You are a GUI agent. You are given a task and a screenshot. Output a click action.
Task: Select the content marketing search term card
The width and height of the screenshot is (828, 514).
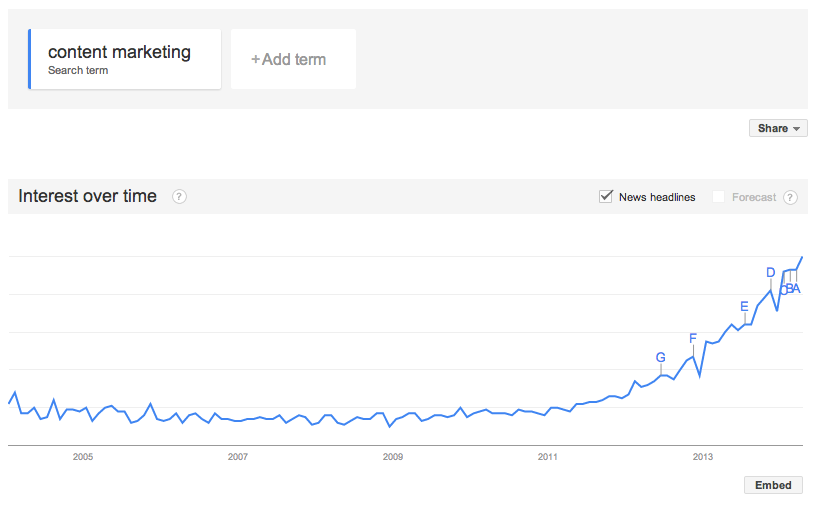(125, 59)
